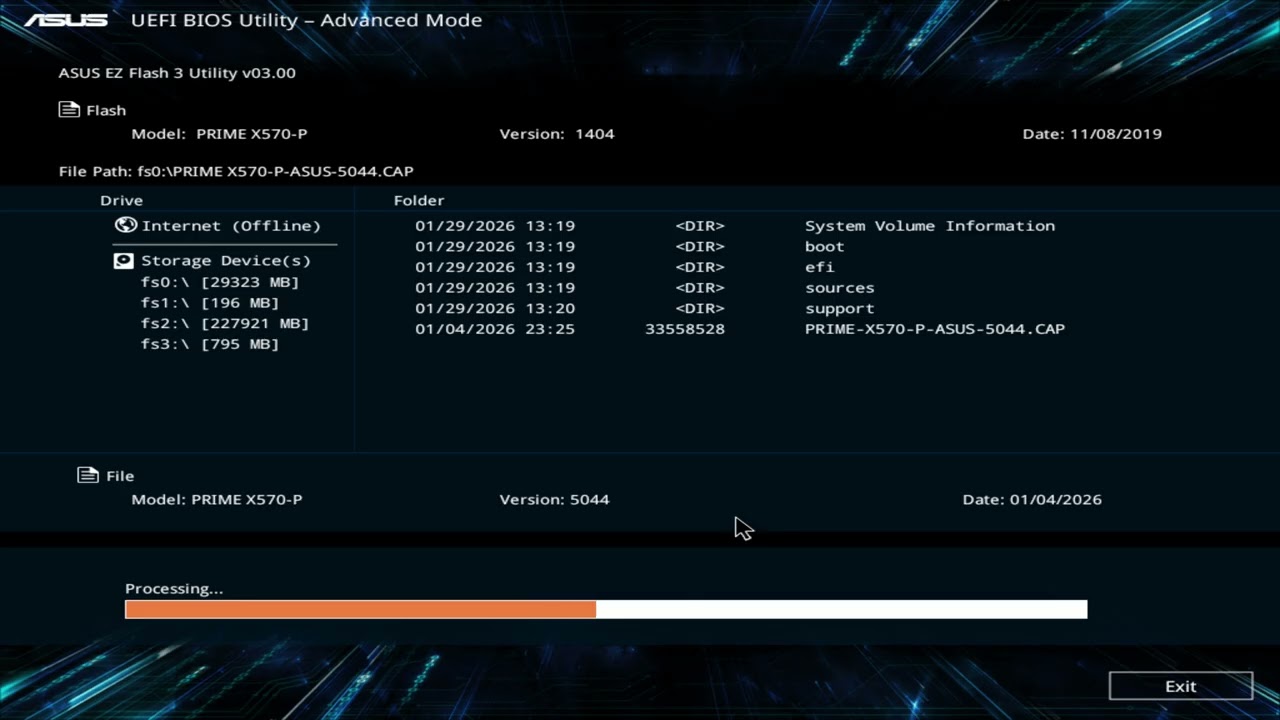Click flash Version: 1404 text
Screen dimensions: 1280x720
coord(557,134)
